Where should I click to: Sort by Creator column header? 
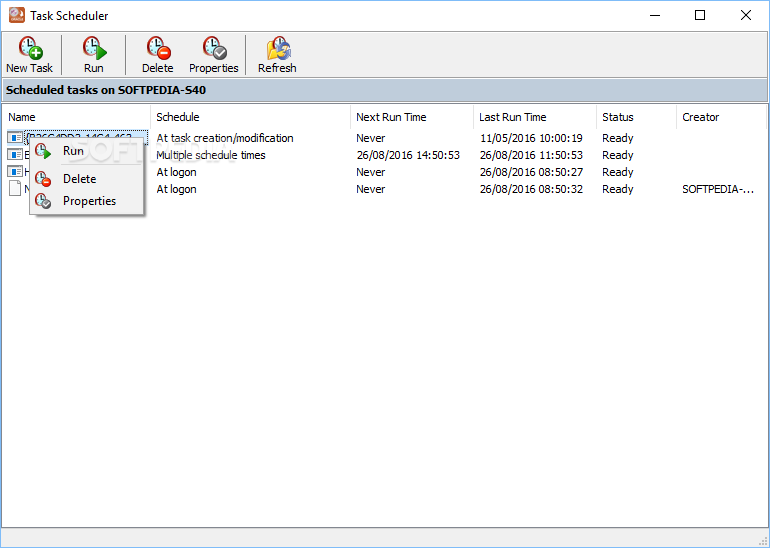coord(721,117)
